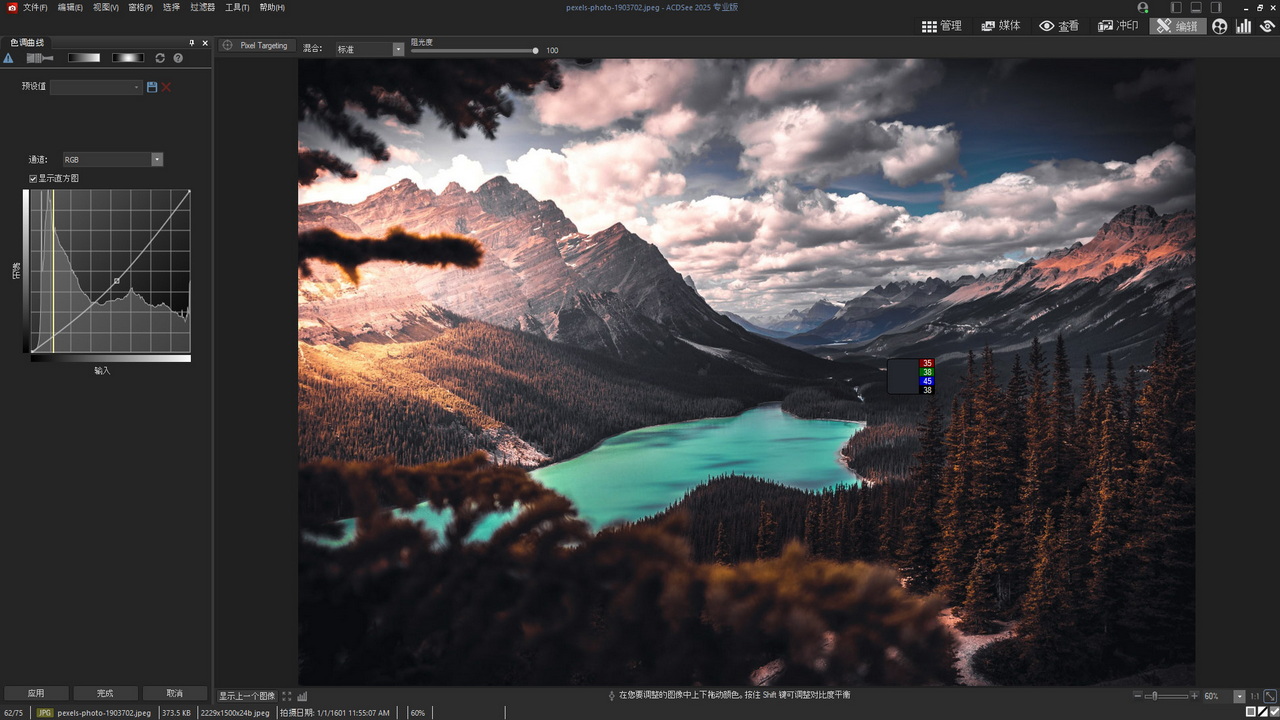Open the 过滤器 menu
This screenshot has width=1280, height=720.
tap(203, 7)
